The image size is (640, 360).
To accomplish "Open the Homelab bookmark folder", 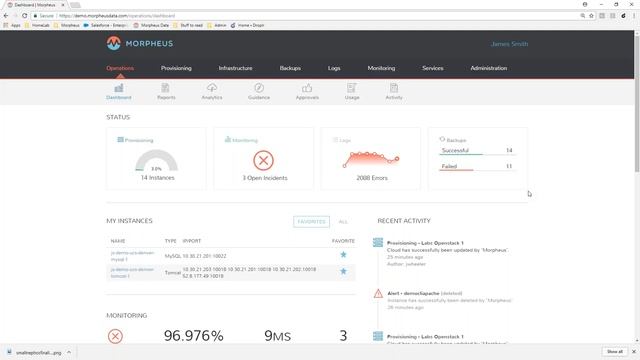I will (37, 25).
